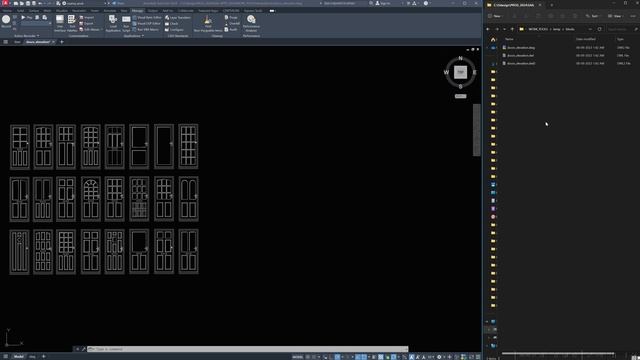Screen dimensions: 640x360
Task: Toggle object snap in the status bar
Action: [x=364, y=357]
